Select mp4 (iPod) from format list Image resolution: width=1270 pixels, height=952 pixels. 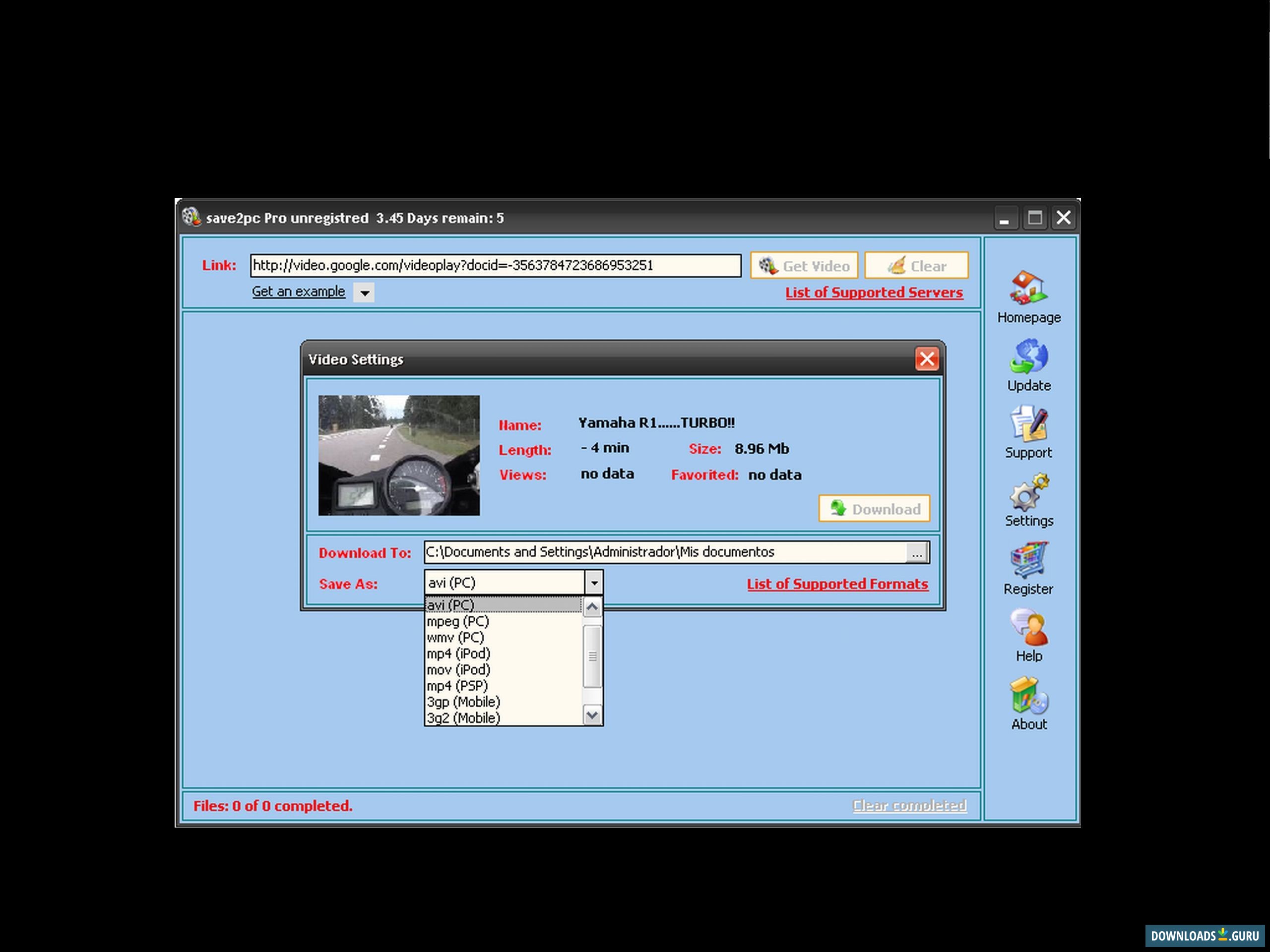tap(458, 654)
